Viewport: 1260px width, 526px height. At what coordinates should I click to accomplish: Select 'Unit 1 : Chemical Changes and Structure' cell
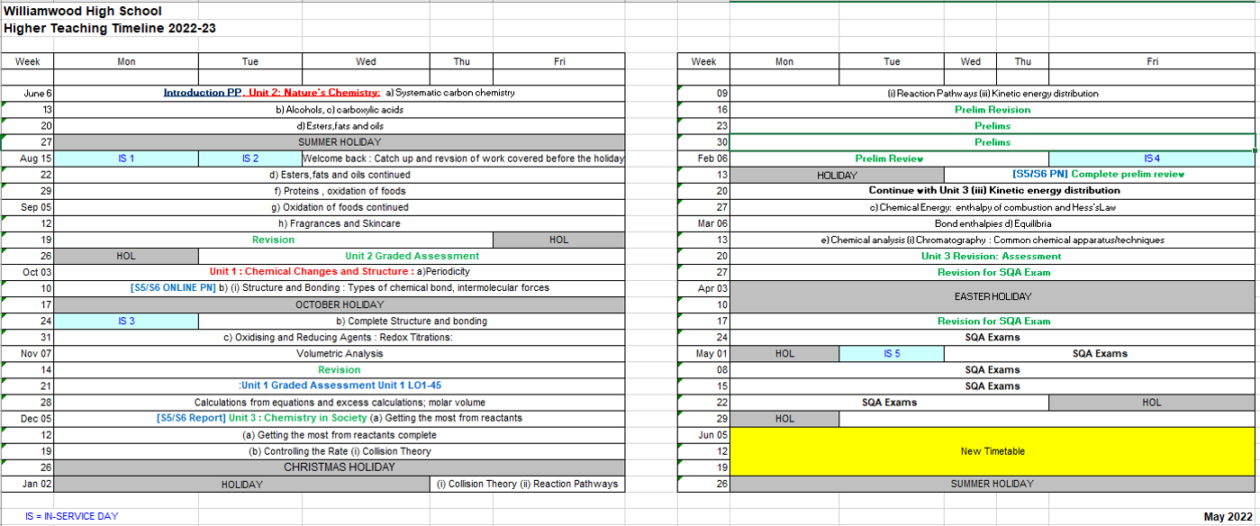pos(340,272)
